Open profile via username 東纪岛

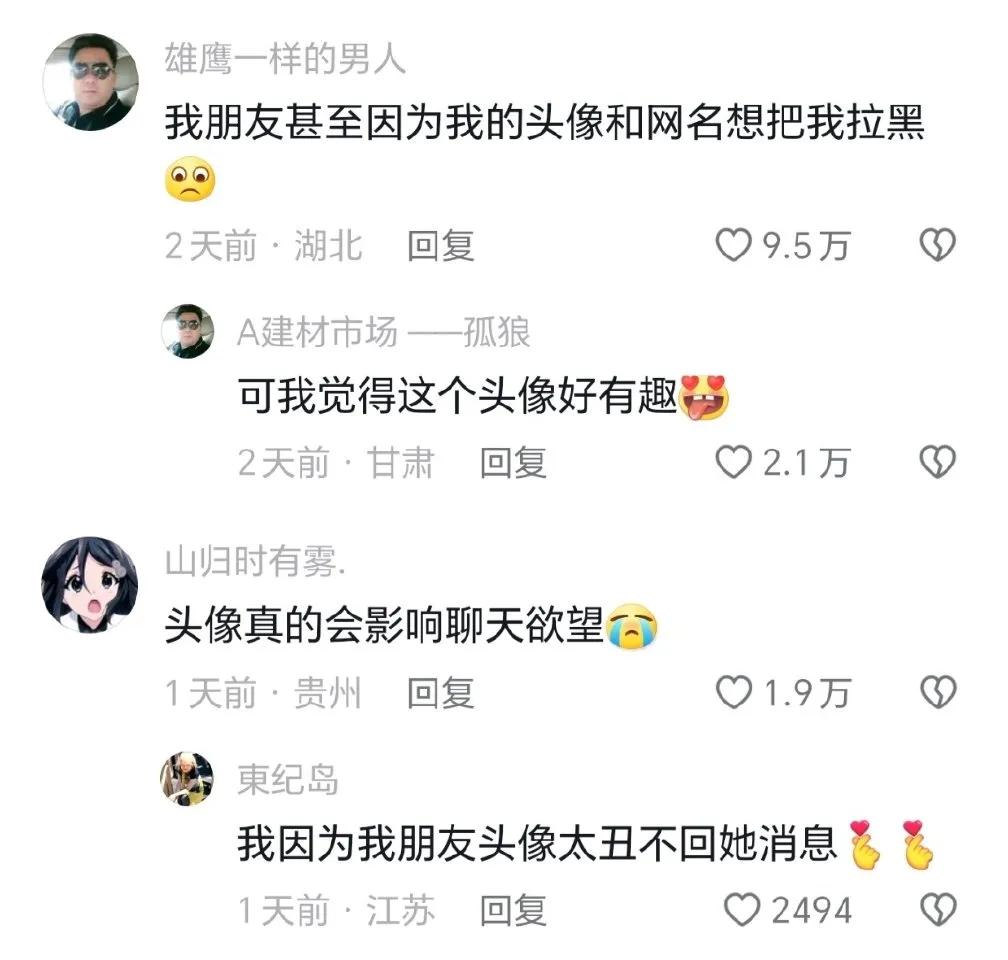[x=288, y=779]
